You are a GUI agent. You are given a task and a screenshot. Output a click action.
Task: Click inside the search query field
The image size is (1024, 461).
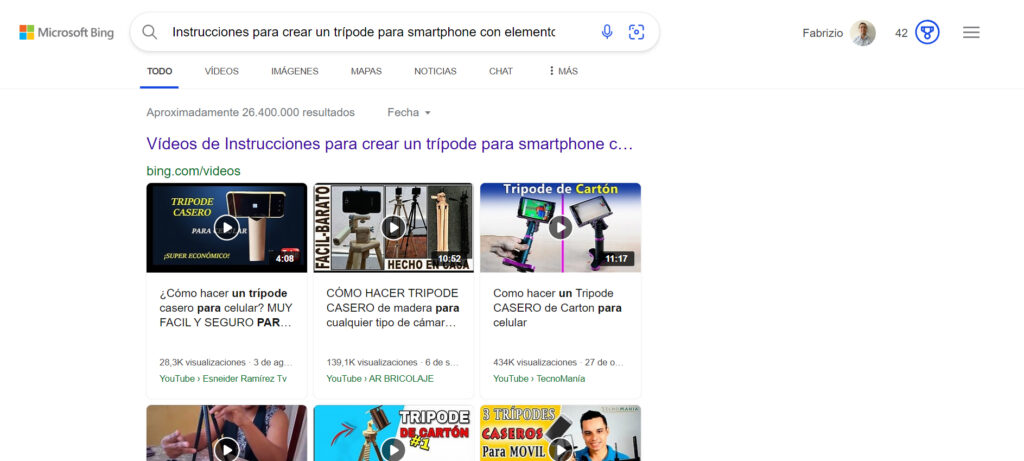[x=362, y=32]
